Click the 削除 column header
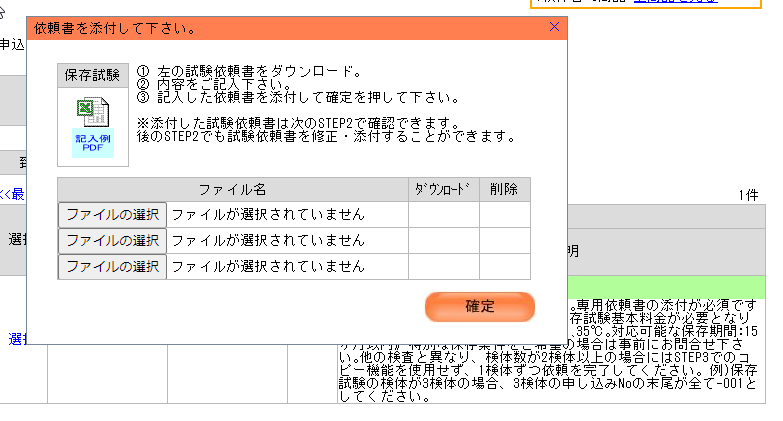The width and height of the screenshot is (783, 421). click(x=504, y=189)
